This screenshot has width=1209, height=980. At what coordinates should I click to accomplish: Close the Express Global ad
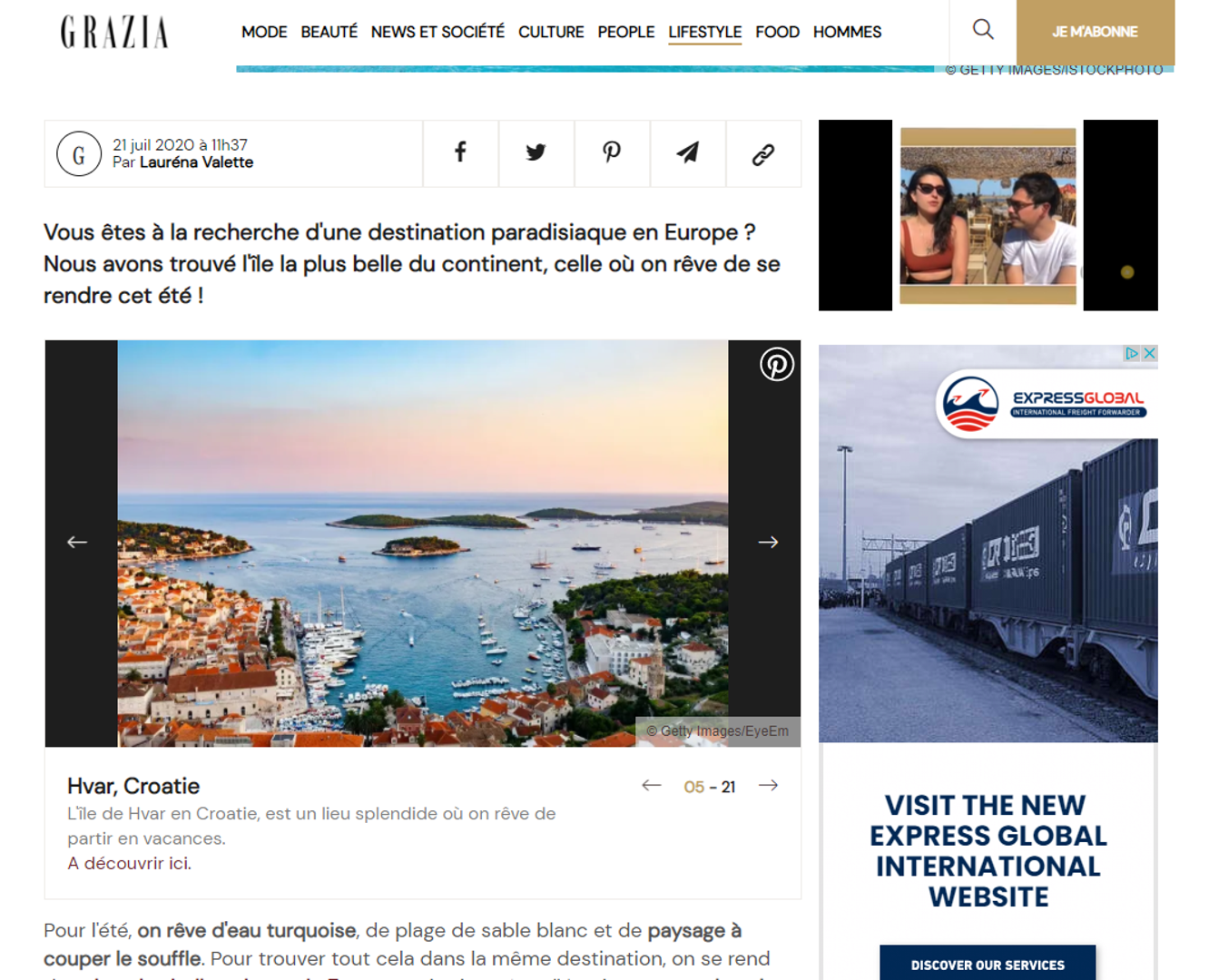pyautogui.click(x=1149, y=353)
